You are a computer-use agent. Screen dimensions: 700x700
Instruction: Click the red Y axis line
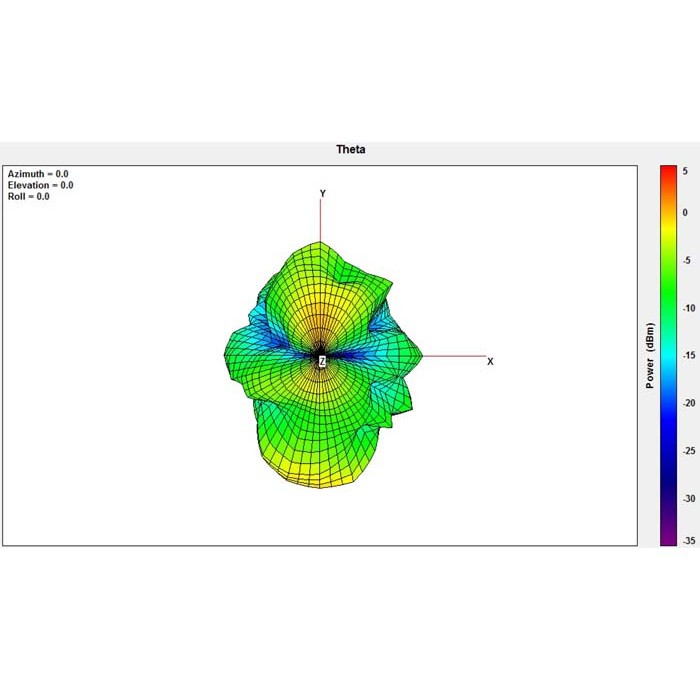coord(320,220)
